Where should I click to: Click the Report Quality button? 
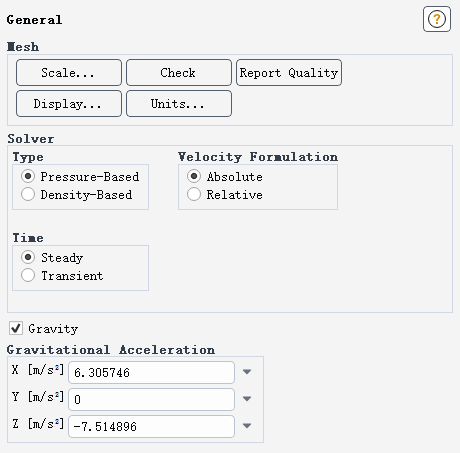coord(289,73)
